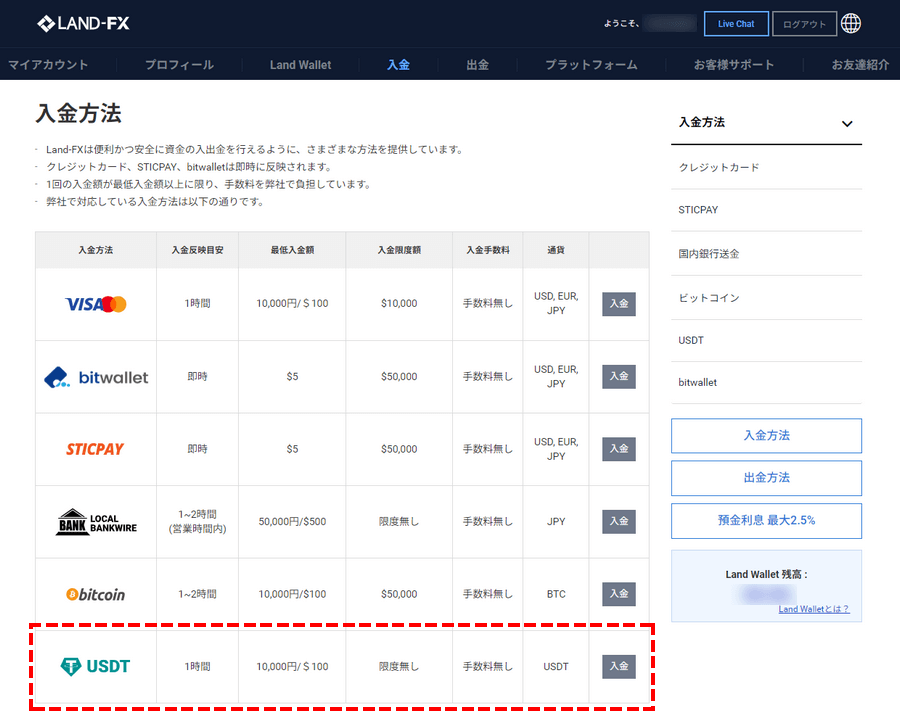Select ビットコイン in sidebar

coord(766,298)
